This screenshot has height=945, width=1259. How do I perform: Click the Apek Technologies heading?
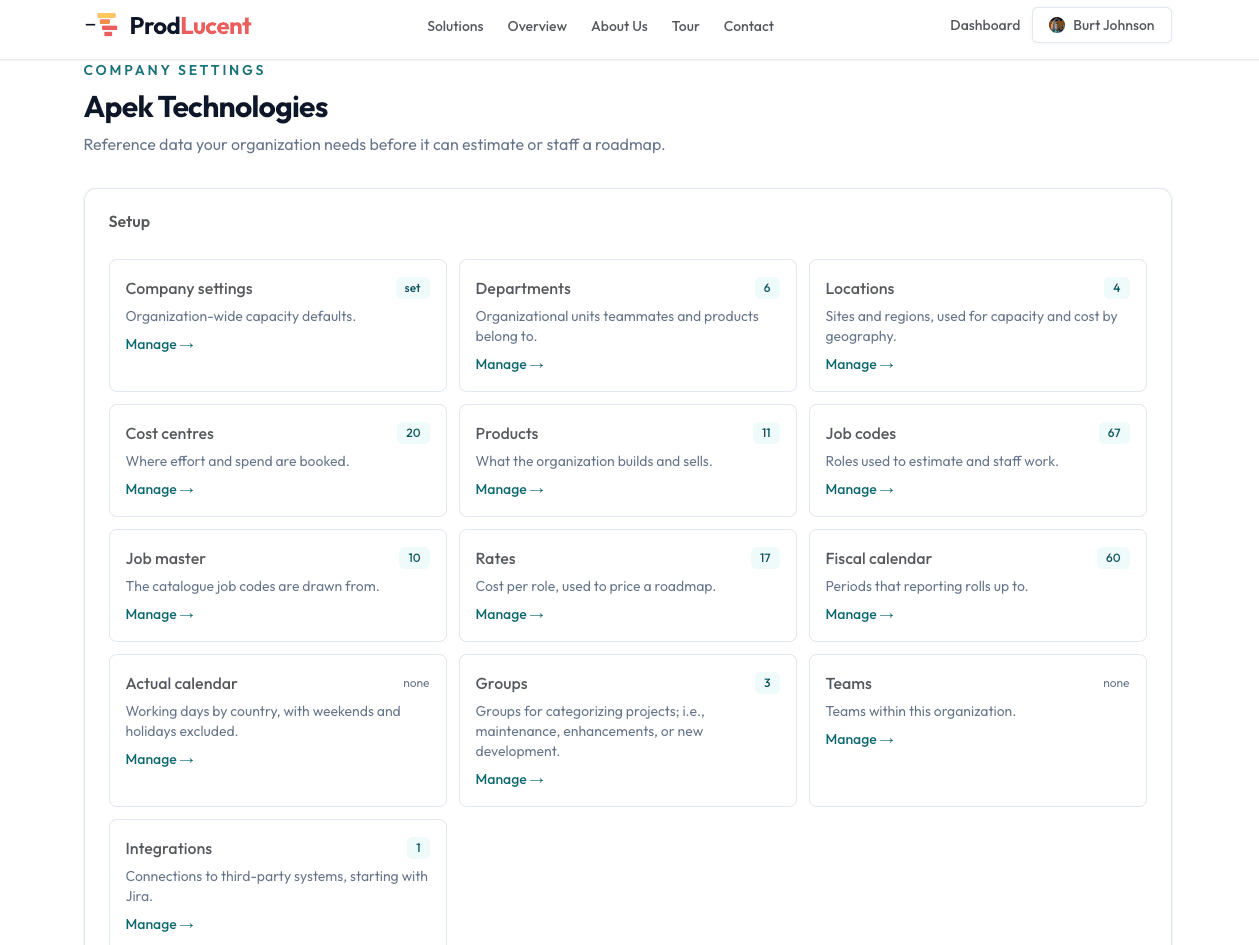[206, 107]
